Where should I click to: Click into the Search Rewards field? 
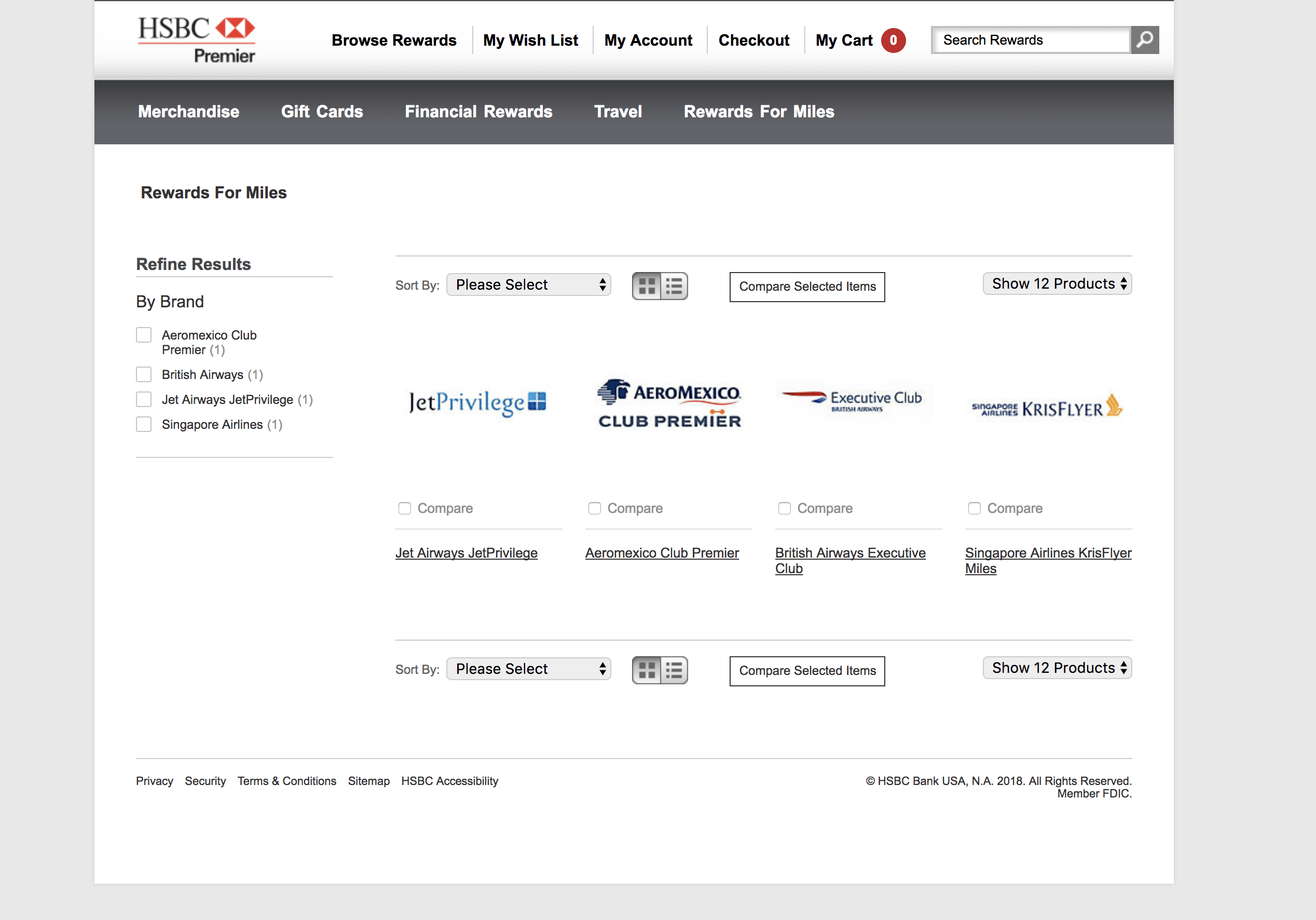coord(1031,40)
